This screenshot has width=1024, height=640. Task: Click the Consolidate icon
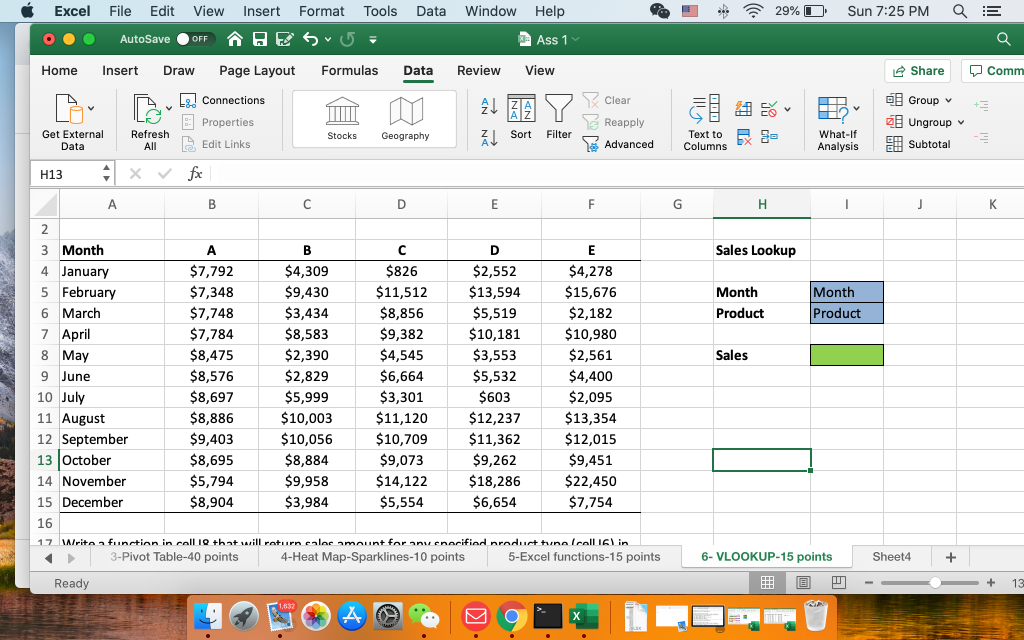[769, 136]
